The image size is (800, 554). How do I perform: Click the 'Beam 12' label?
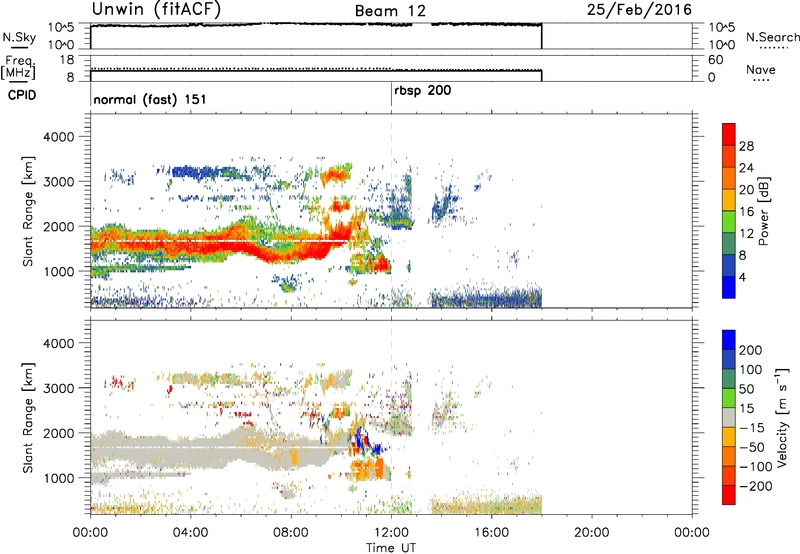[390, 11]
